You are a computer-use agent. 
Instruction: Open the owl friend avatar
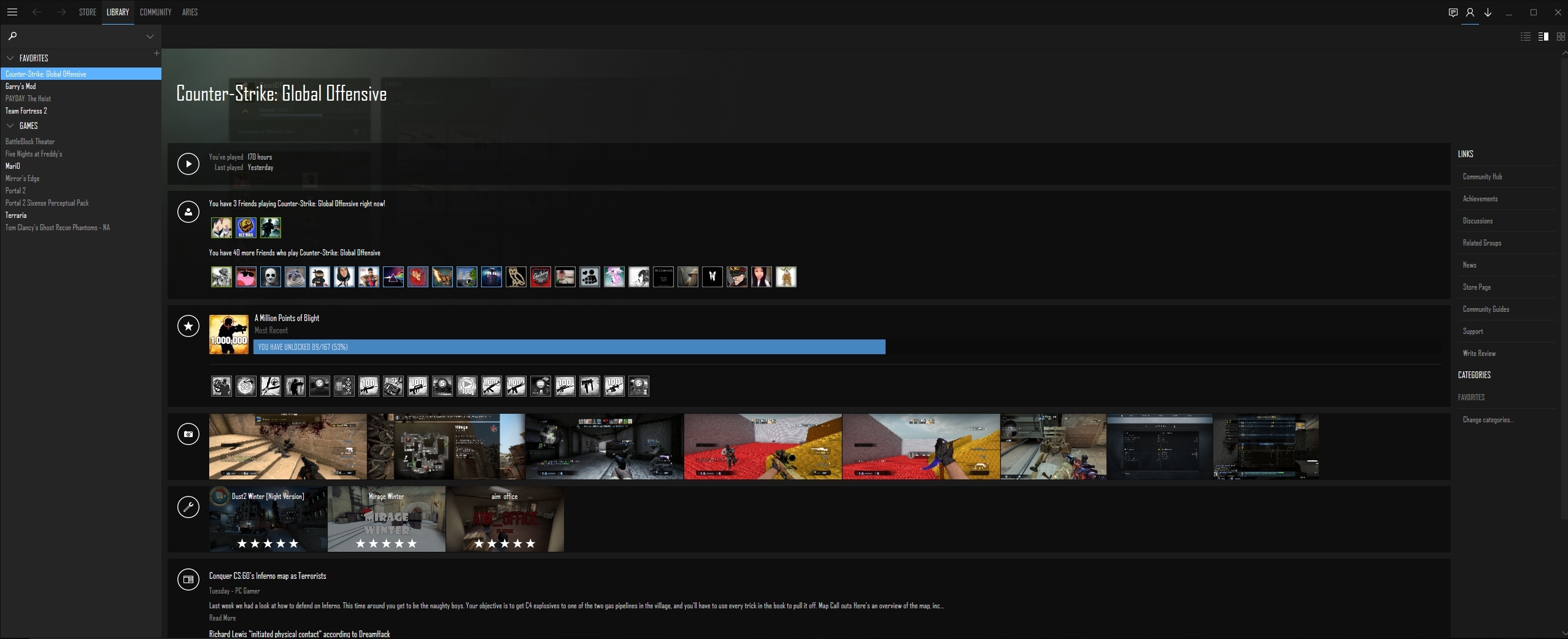(x=516, y=277)
